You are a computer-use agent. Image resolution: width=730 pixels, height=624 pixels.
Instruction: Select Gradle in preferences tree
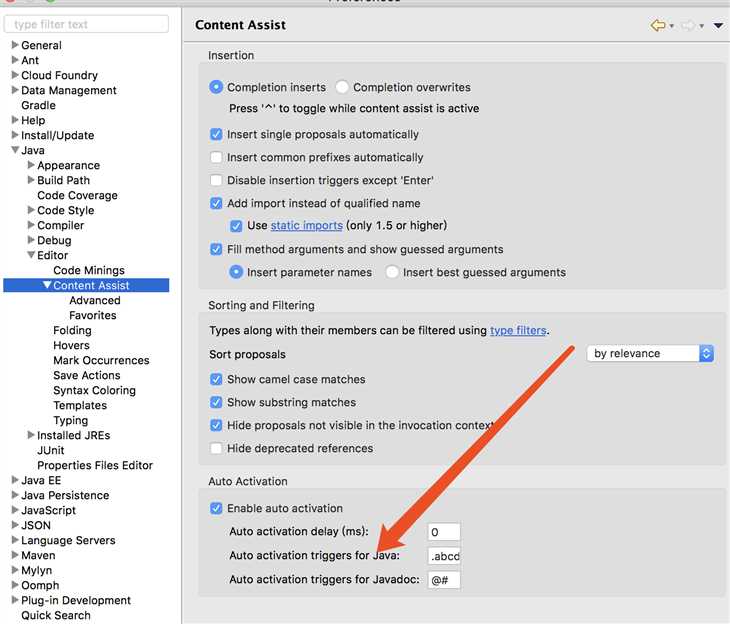point(38,105)
